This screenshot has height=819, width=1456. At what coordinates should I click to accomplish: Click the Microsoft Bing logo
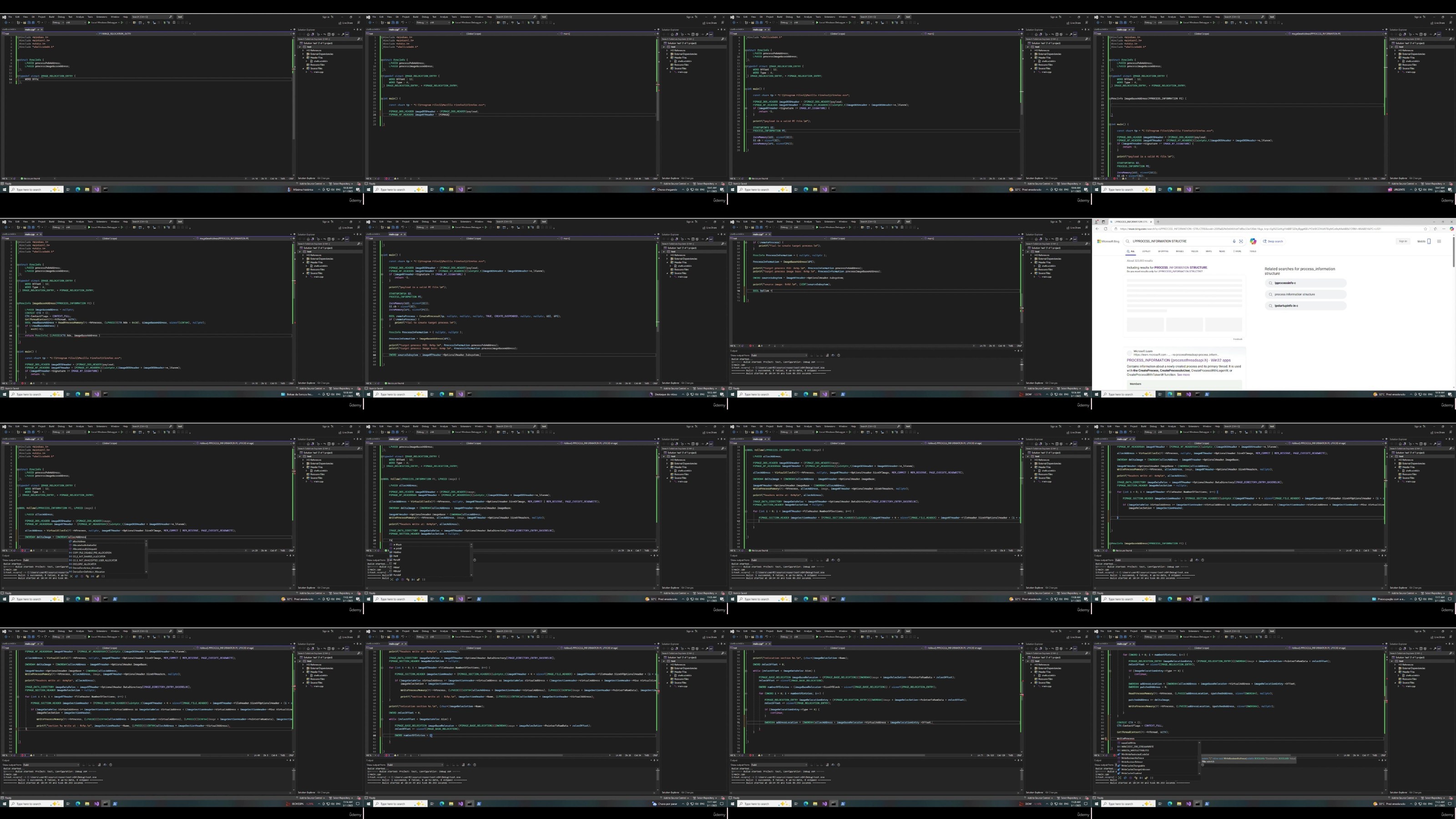tap(1108, 241)
